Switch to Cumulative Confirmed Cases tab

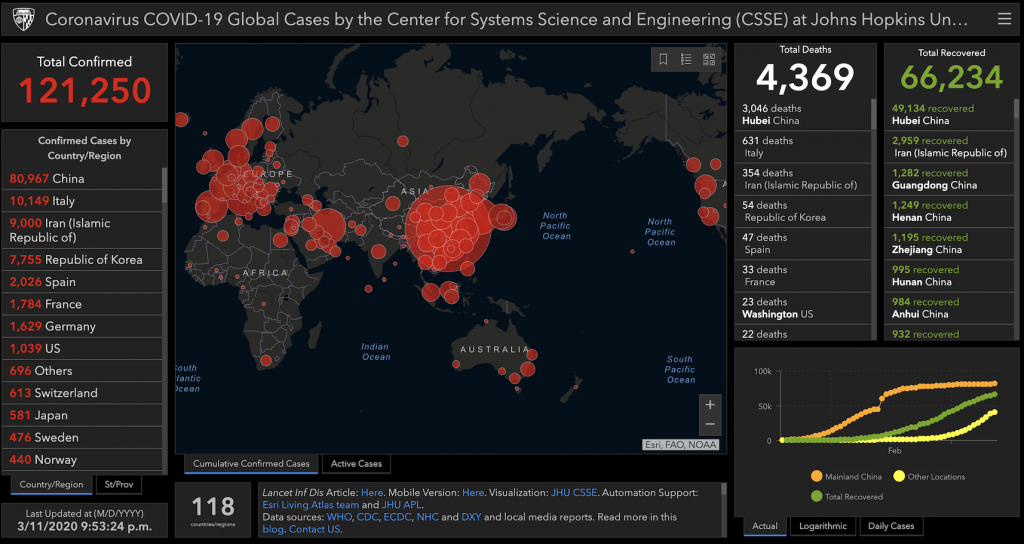(x=251, y=464)
